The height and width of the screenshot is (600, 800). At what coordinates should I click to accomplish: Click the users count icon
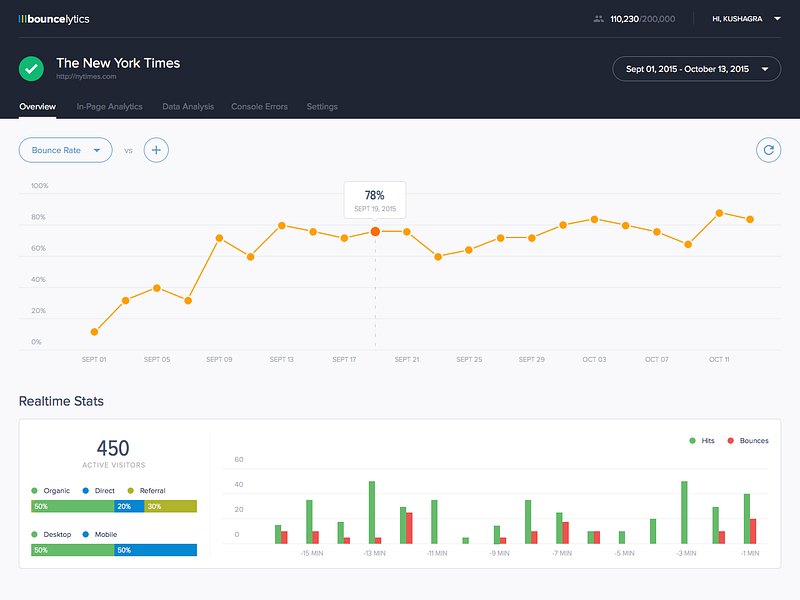coord(598,18)
